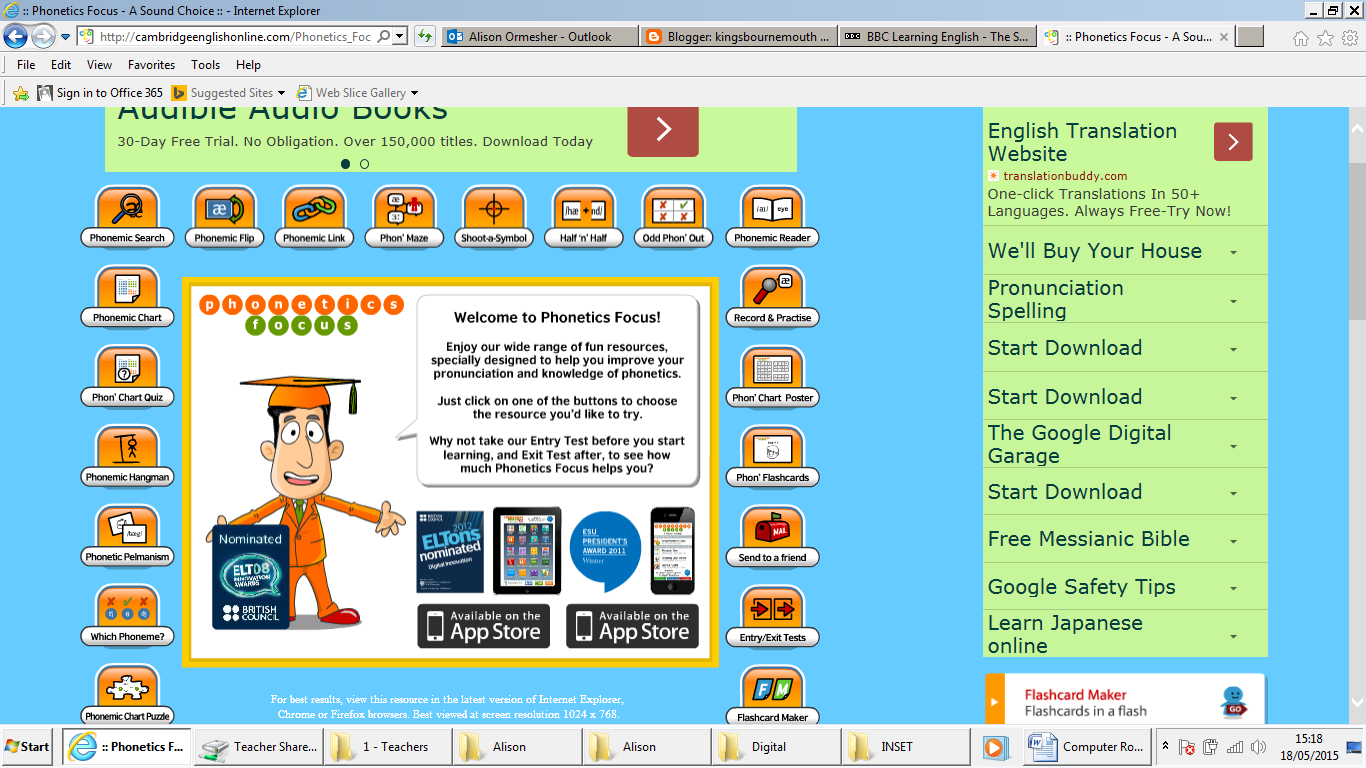Open the Favorites menu

pyautogui.click(x=151, y=65)
